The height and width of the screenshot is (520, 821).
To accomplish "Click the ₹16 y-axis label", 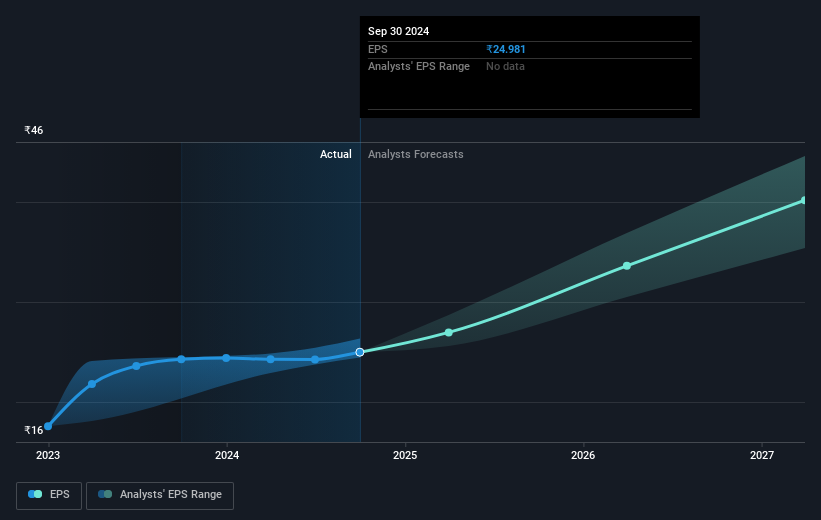I will [34, 430].
